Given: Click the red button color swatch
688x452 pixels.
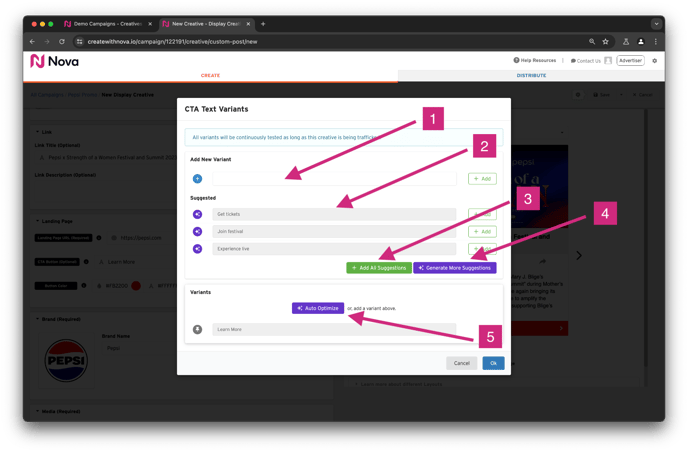Looking at the screenshot, I should [136, 285].
